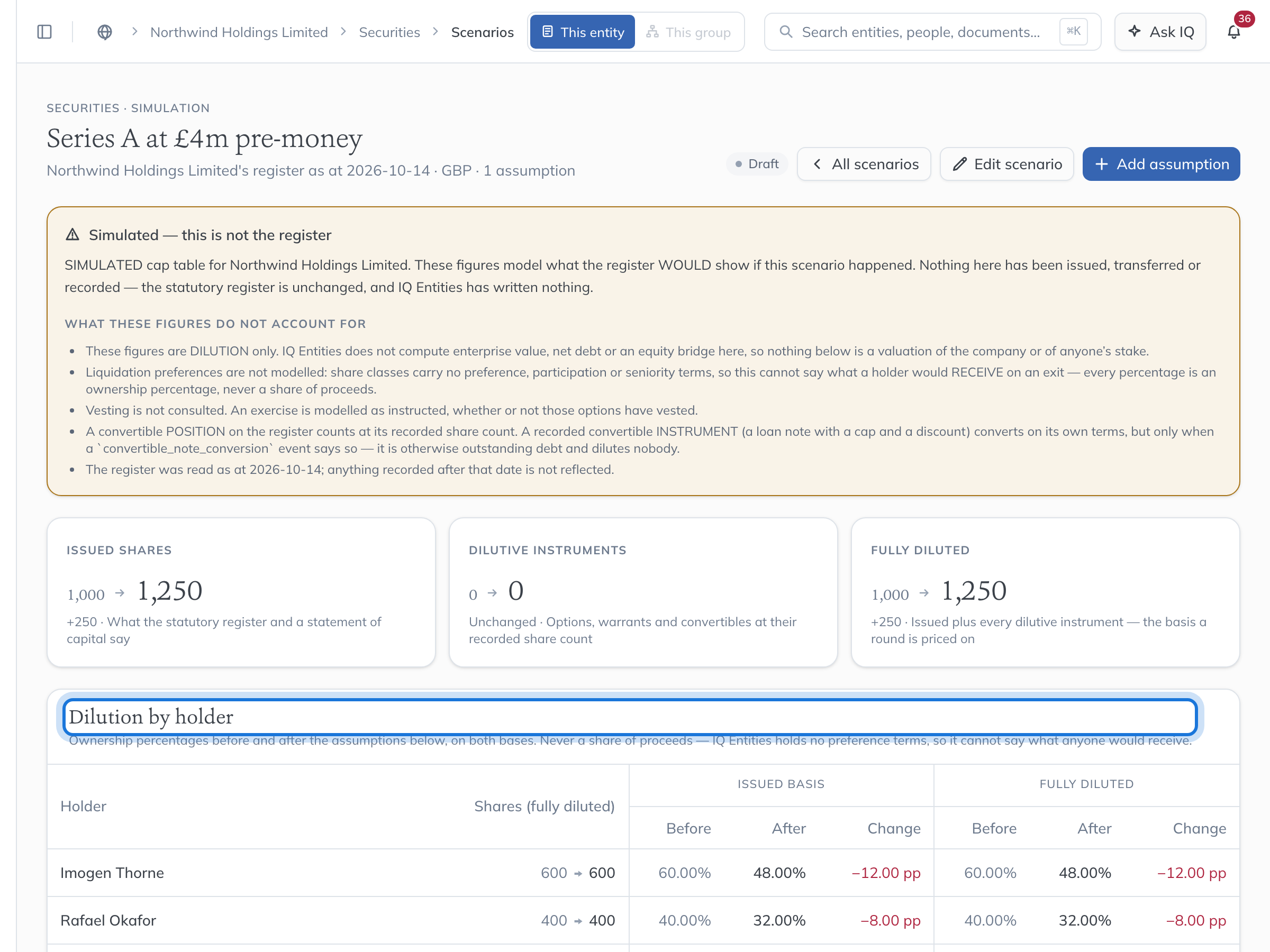Click the Add assumption button
This screenshot has height=952, width=1270.
coord(1161,164)
